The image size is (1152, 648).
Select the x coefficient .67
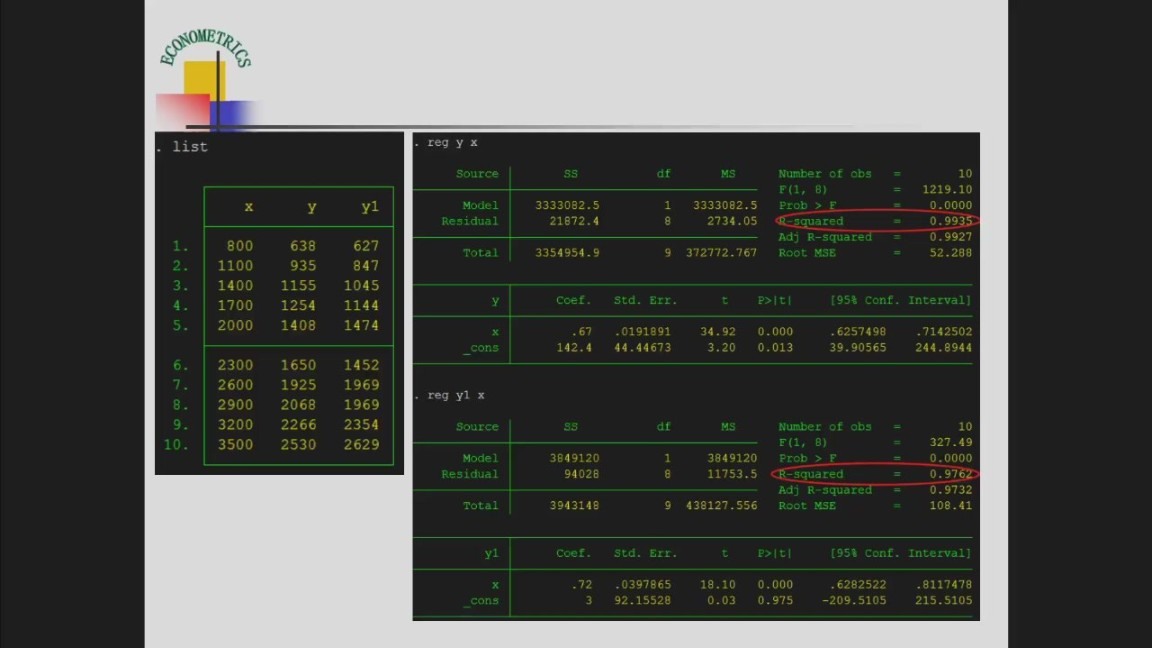point(582,332)
